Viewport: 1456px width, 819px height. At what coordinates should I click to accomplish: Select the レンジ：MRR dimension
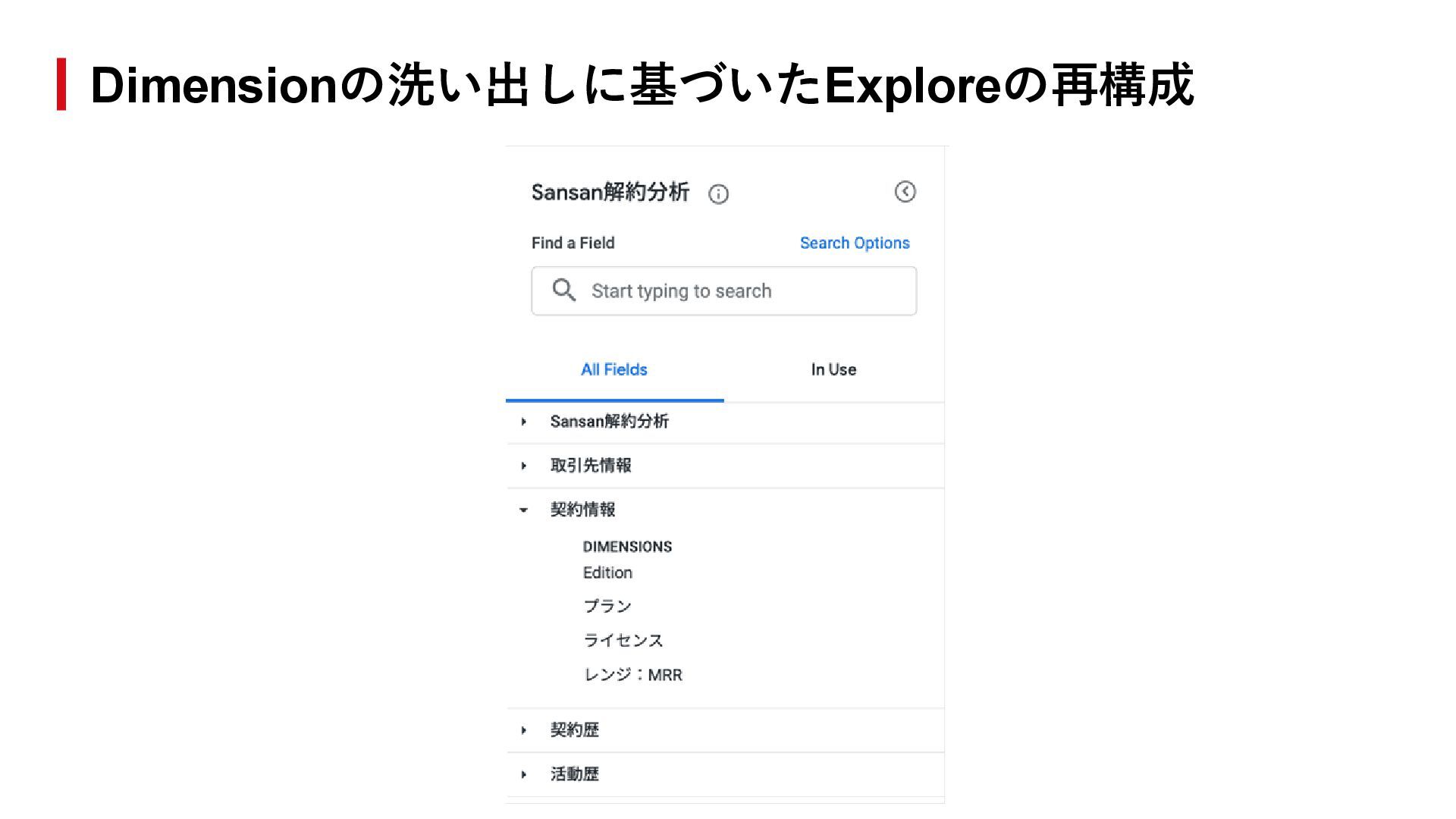[632, 675]
